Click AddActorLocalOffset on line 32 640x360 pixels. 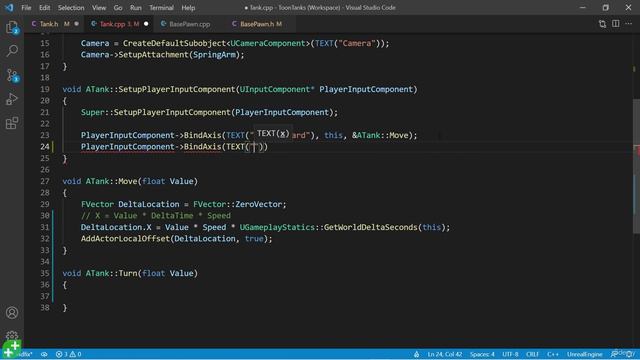125,239
